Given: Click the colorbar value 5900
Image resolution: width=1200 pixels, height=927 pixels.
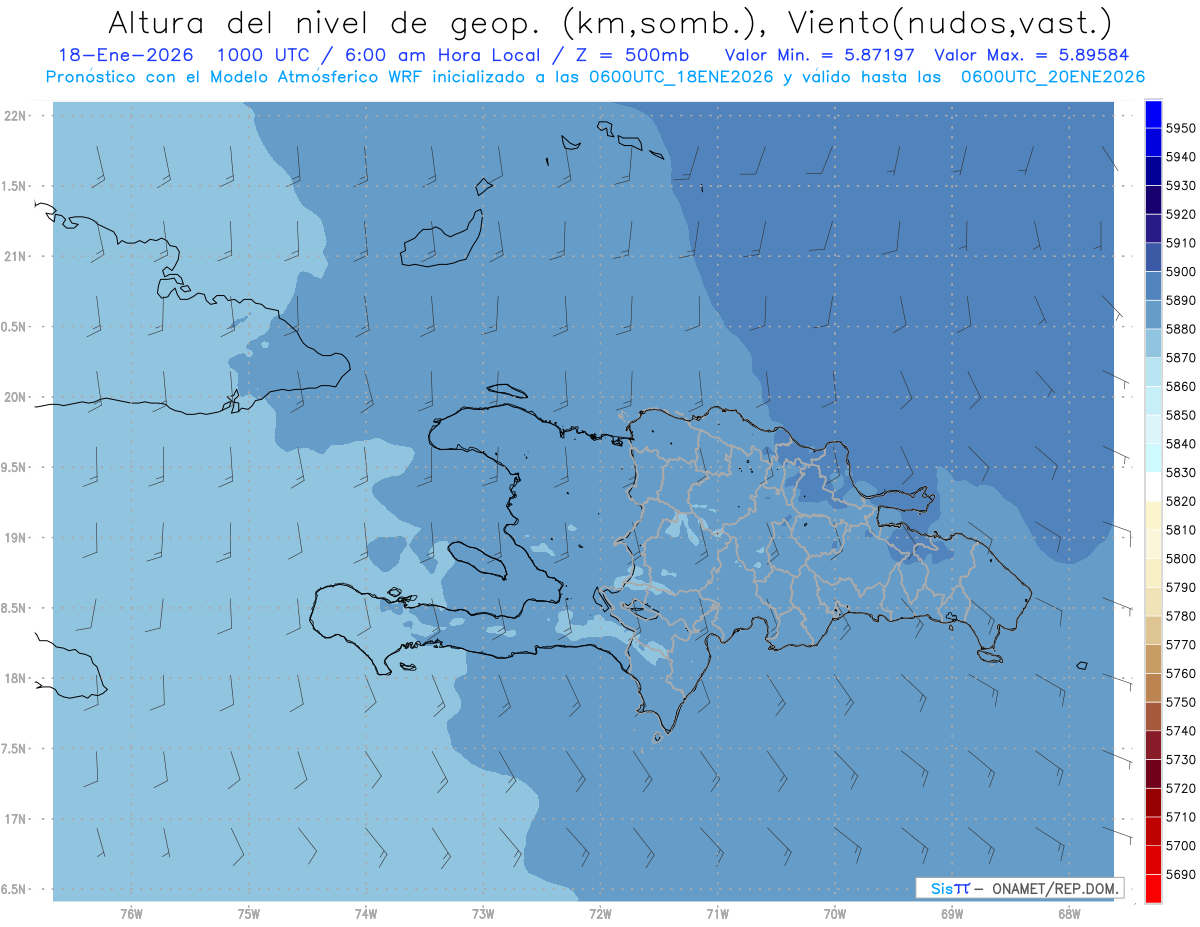Looking at the screenshot, I should tap(1180, 271).
